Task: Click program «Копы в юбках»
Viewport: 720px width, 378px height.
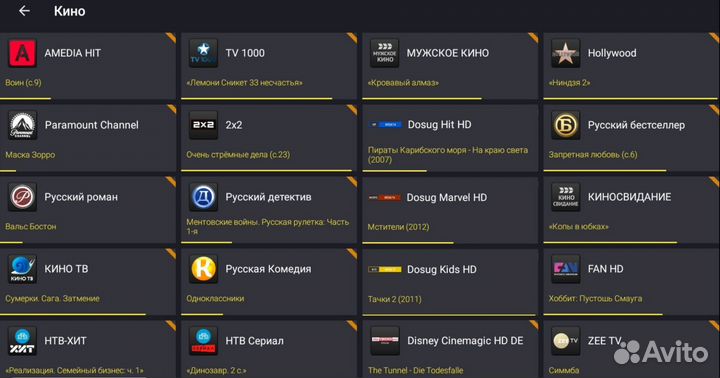Action: click(578, 226)
